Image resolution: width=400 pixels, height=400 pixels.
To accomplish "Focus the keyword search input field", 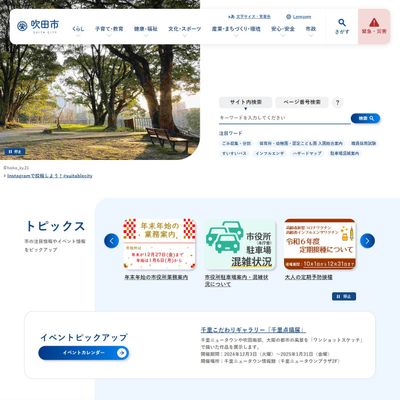I will 285,118.
